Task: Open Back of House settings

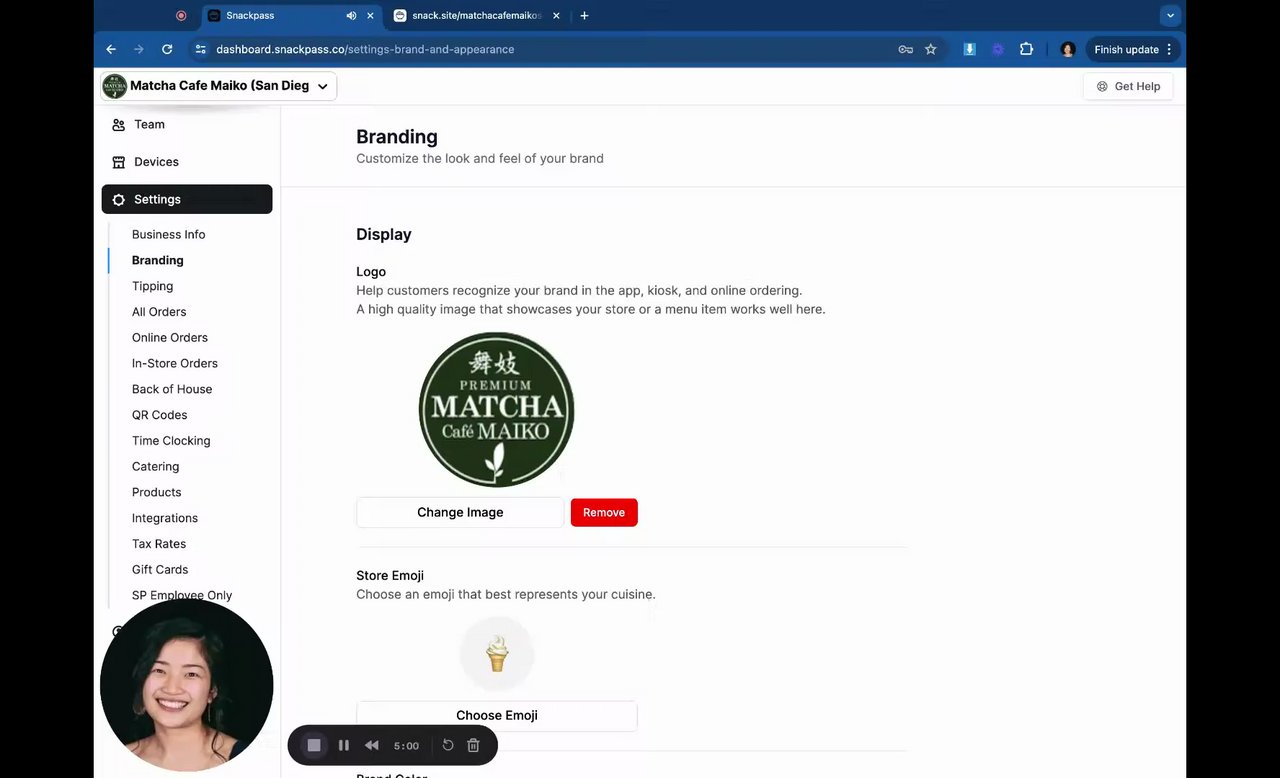Action: pyautogui.click(x=172, y=389)
